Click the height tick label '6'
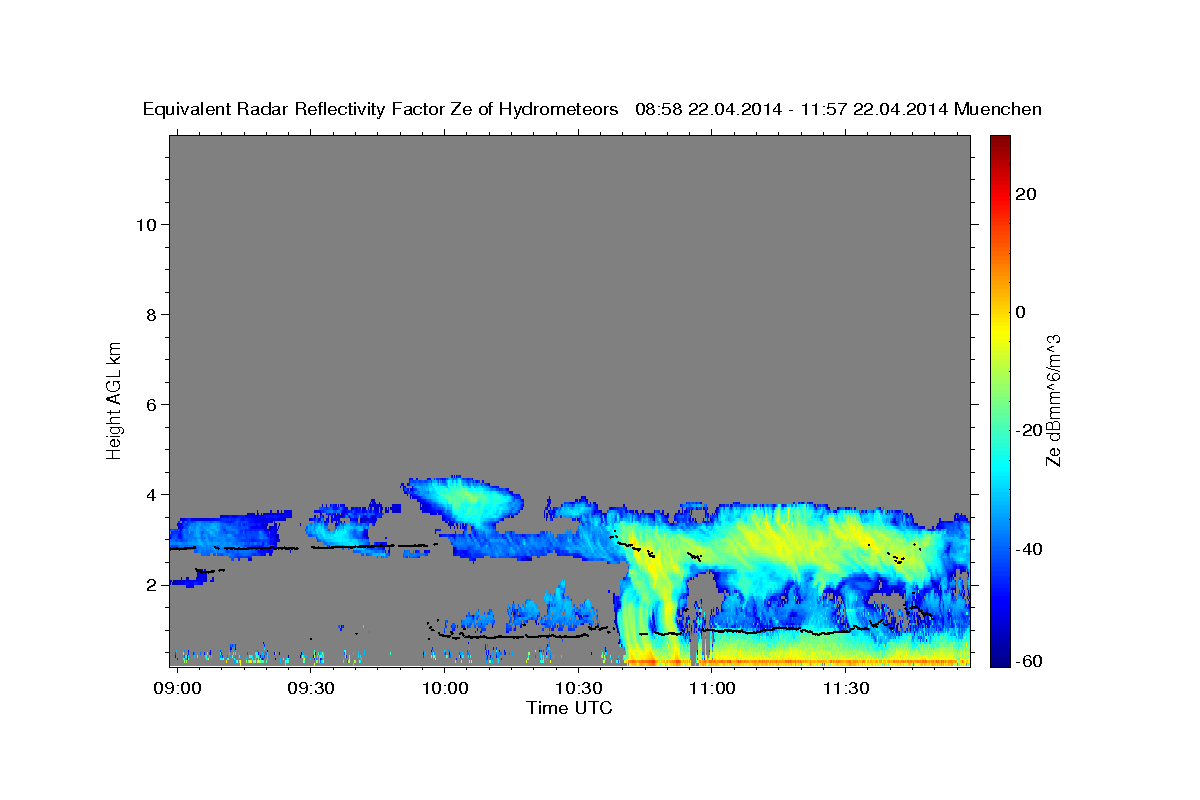Image resolution: width=1200 pixels, height=800 pixels. tap(152, 405)
